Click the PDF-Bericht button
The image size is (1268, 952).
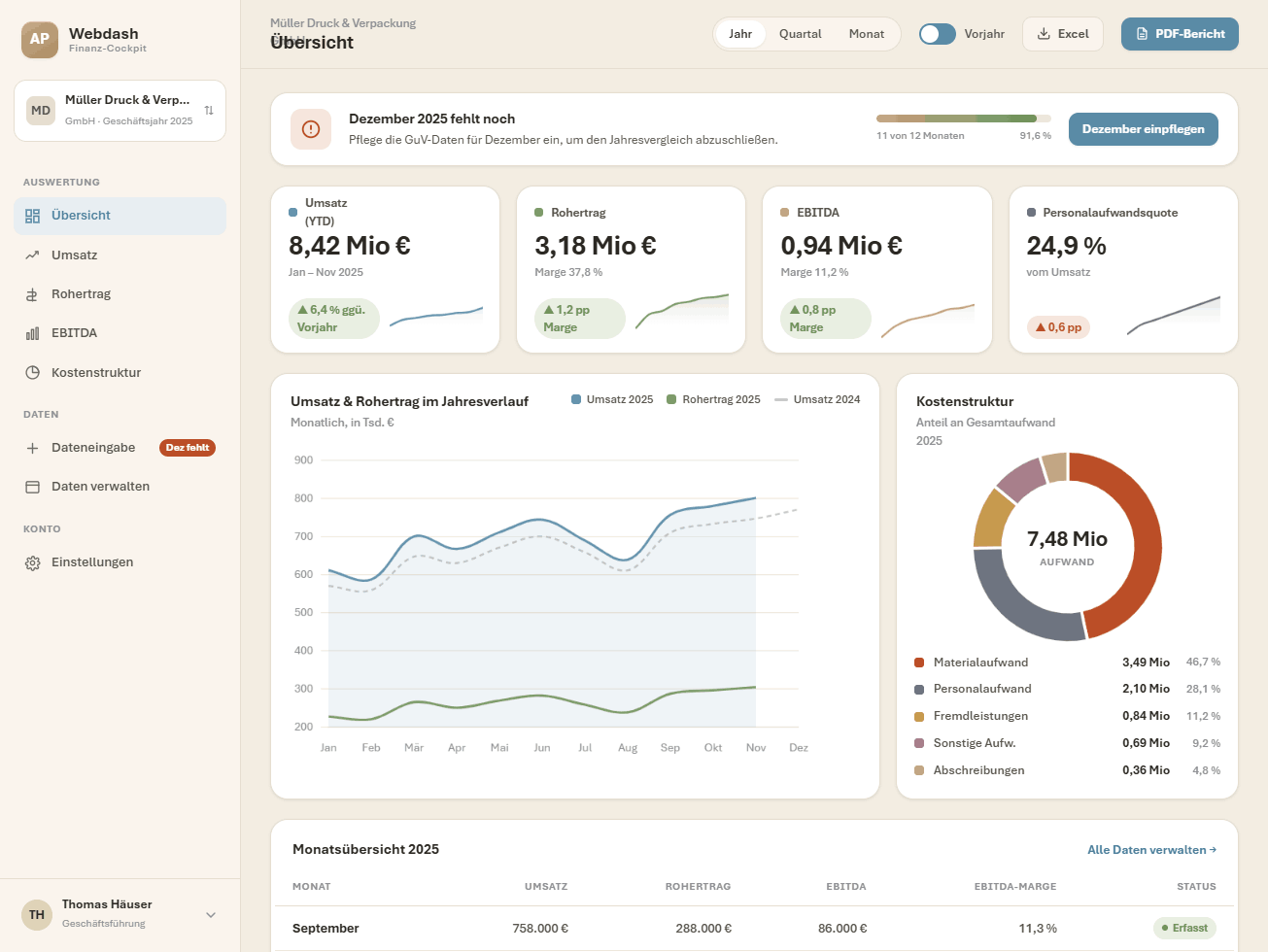[1180, 34]
